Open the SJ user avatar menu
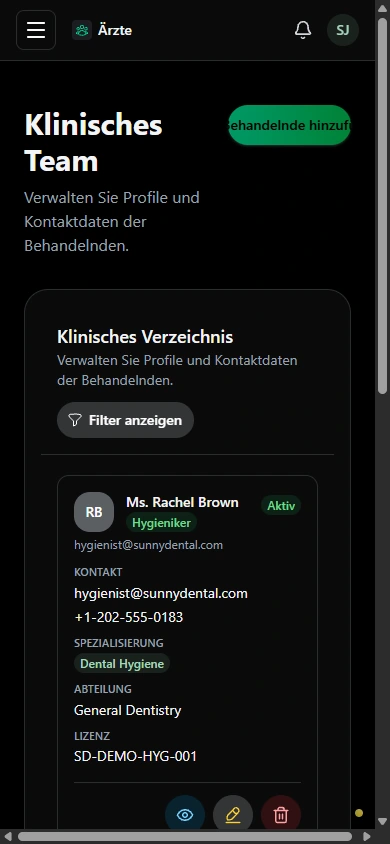The width and height of the screenshot is (390, 844). click(x=343, y=30)
